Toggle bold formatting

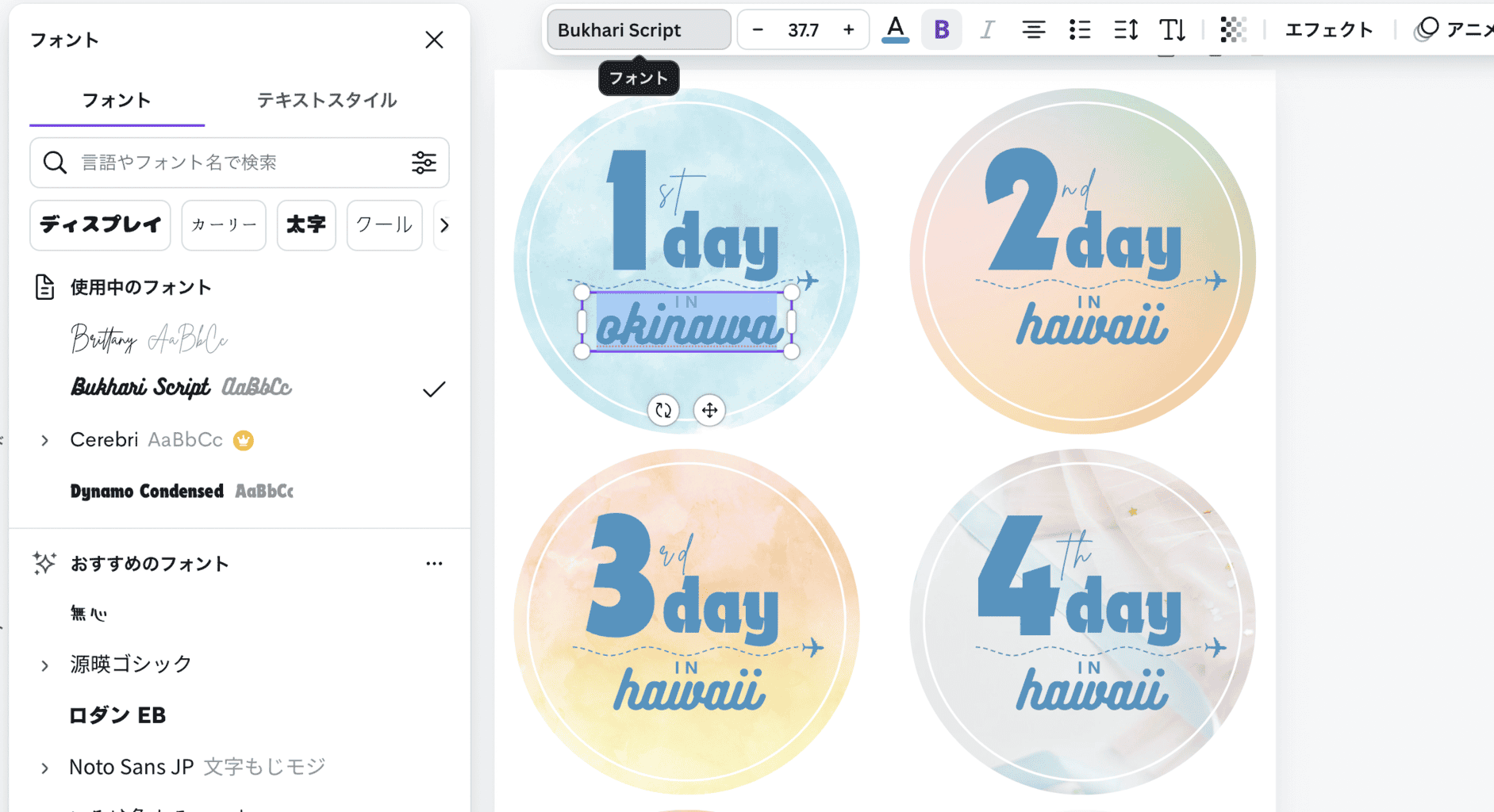tap(941, 30)
